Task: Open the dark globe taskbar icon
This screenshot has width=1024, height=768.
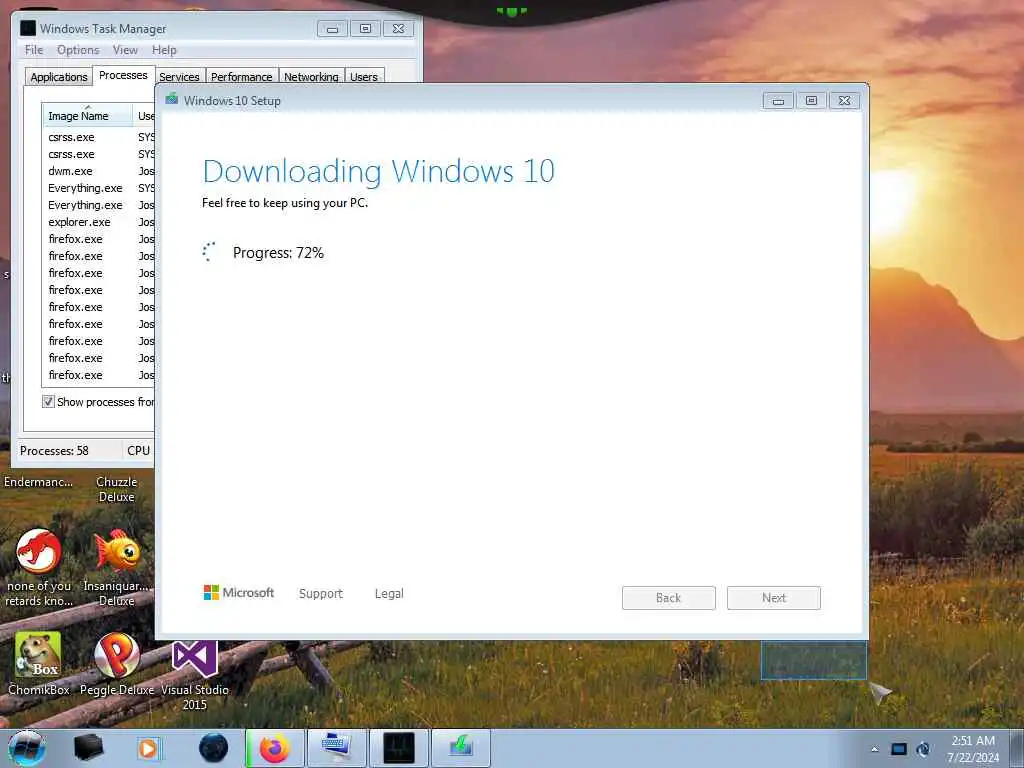Action: [x=214, y=748]
